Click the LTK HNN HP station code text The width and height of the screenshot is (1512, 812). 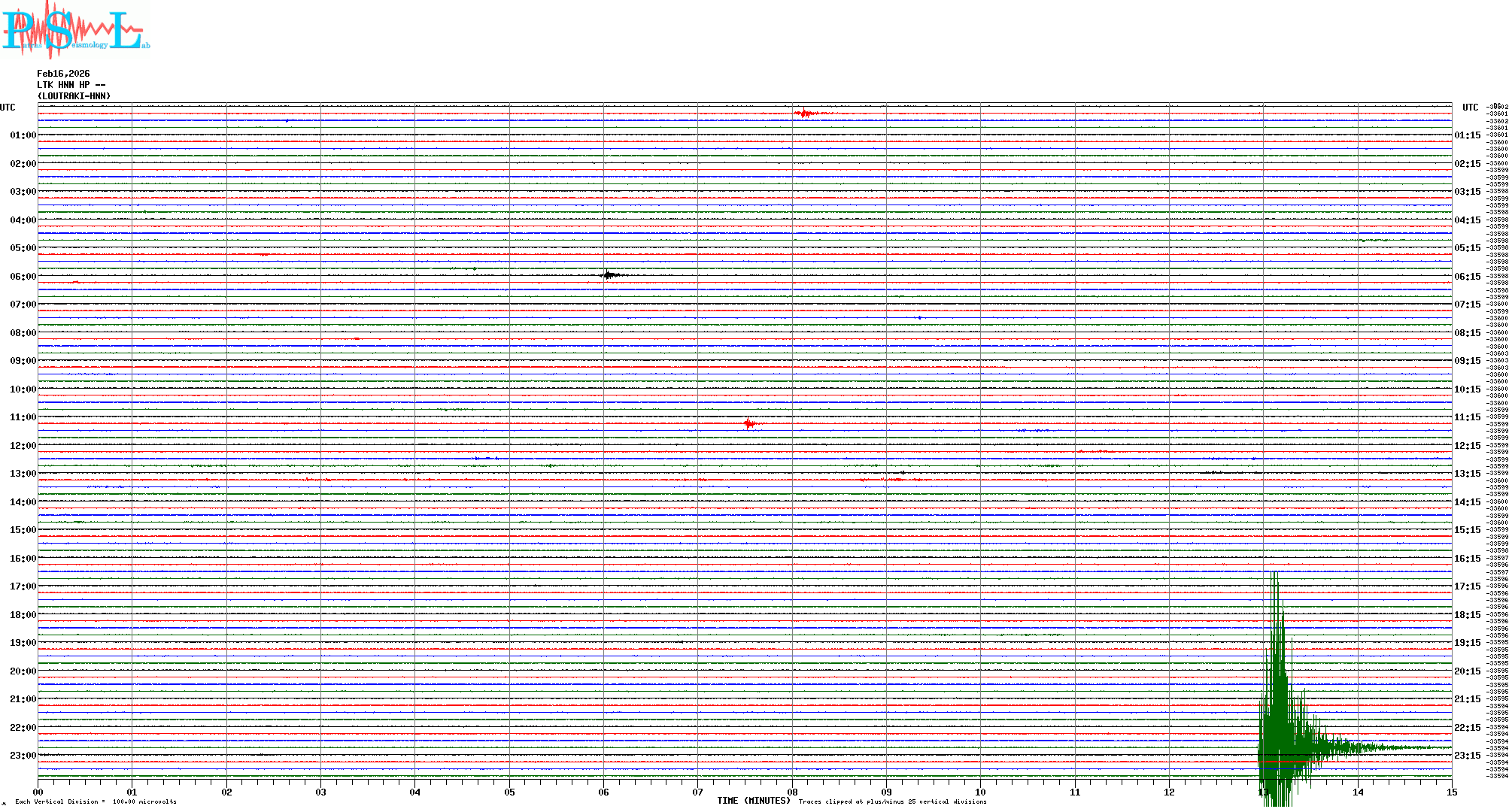71,85
